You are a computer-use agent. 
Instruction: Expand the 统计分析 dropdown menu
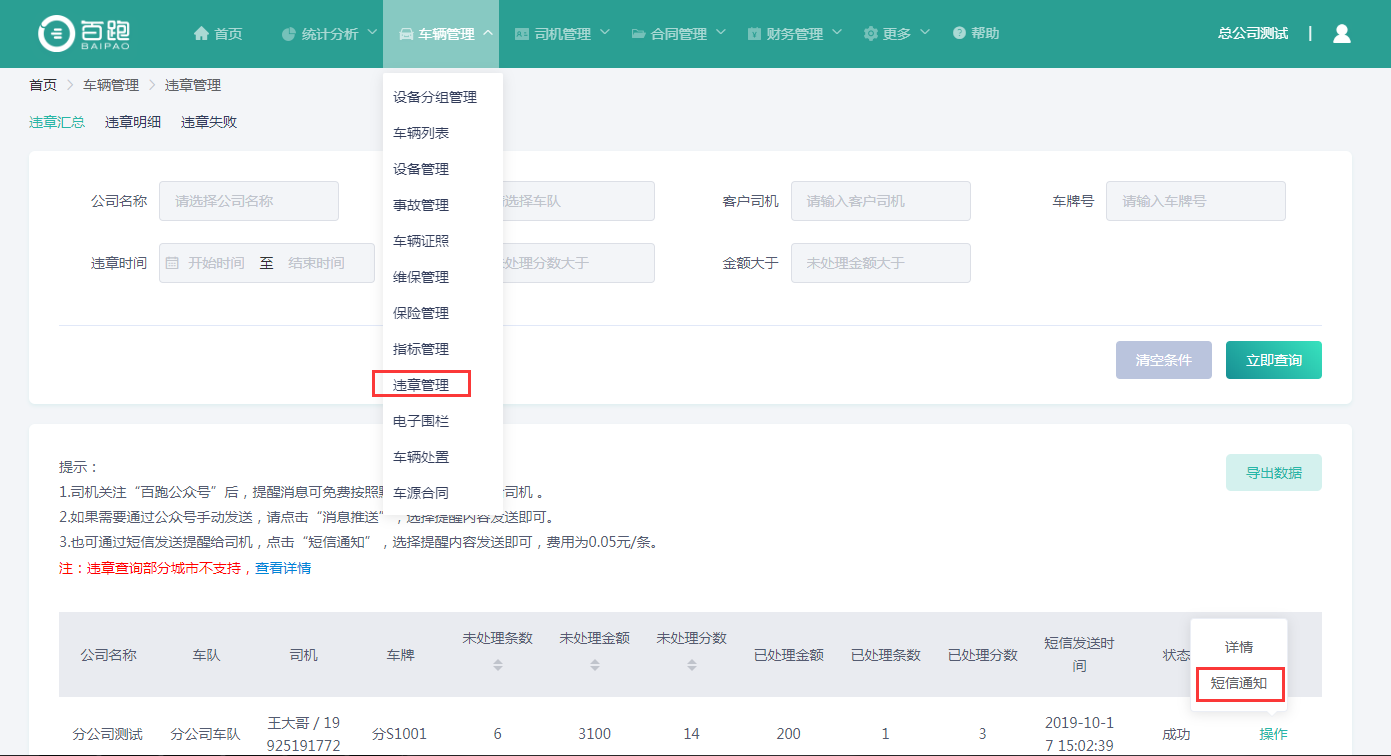(329, 34)
